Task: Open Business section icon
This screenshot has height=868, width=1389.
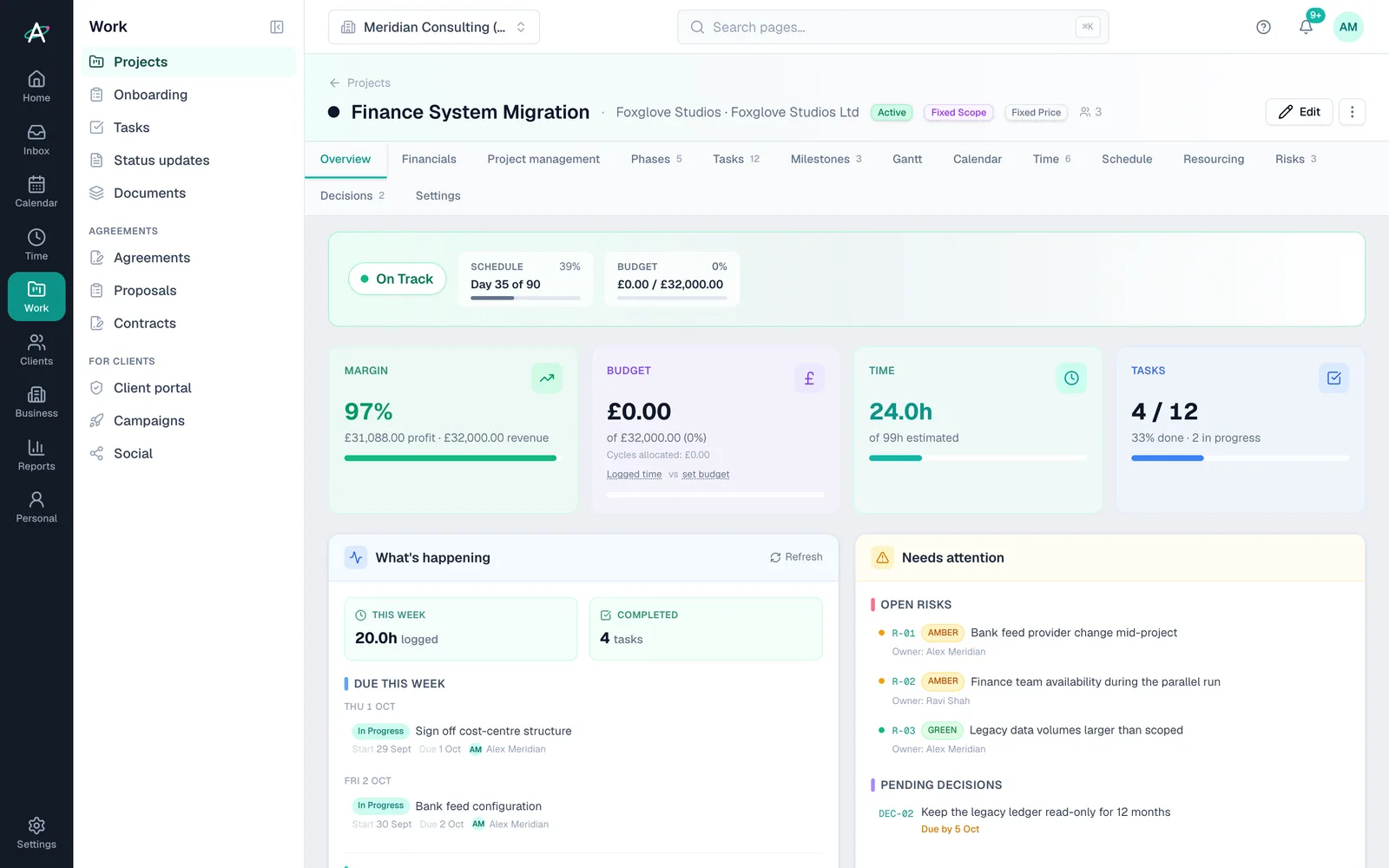Action: 36,402
